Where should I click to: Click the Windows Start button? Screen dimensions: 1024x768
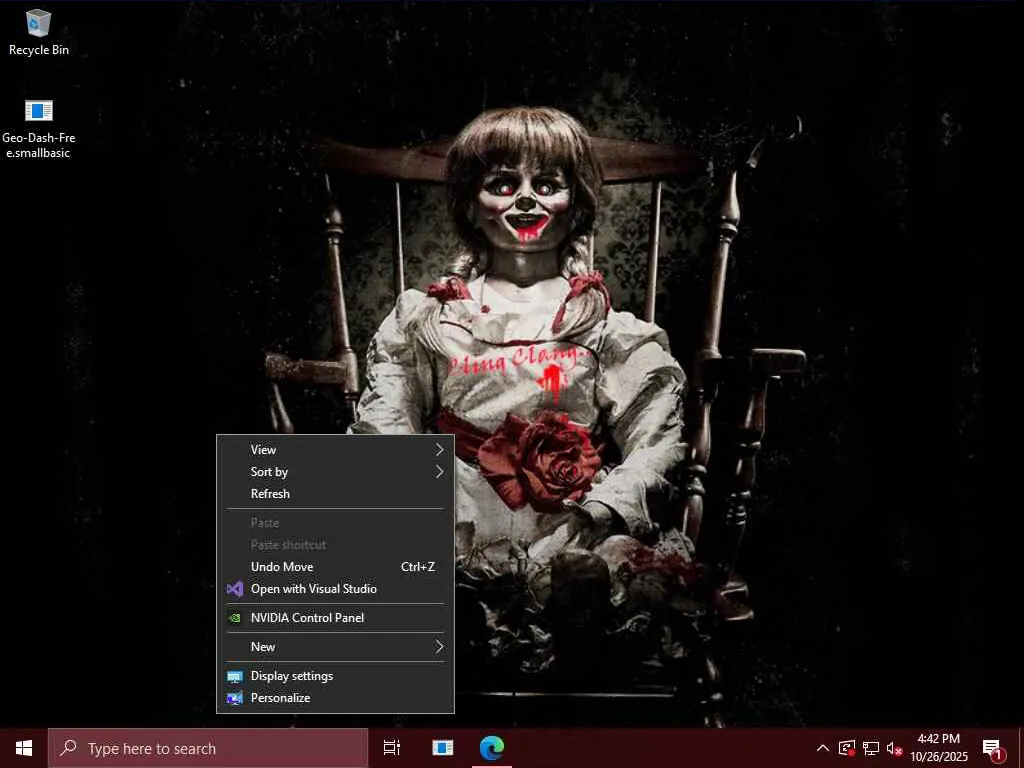point(24,748)
